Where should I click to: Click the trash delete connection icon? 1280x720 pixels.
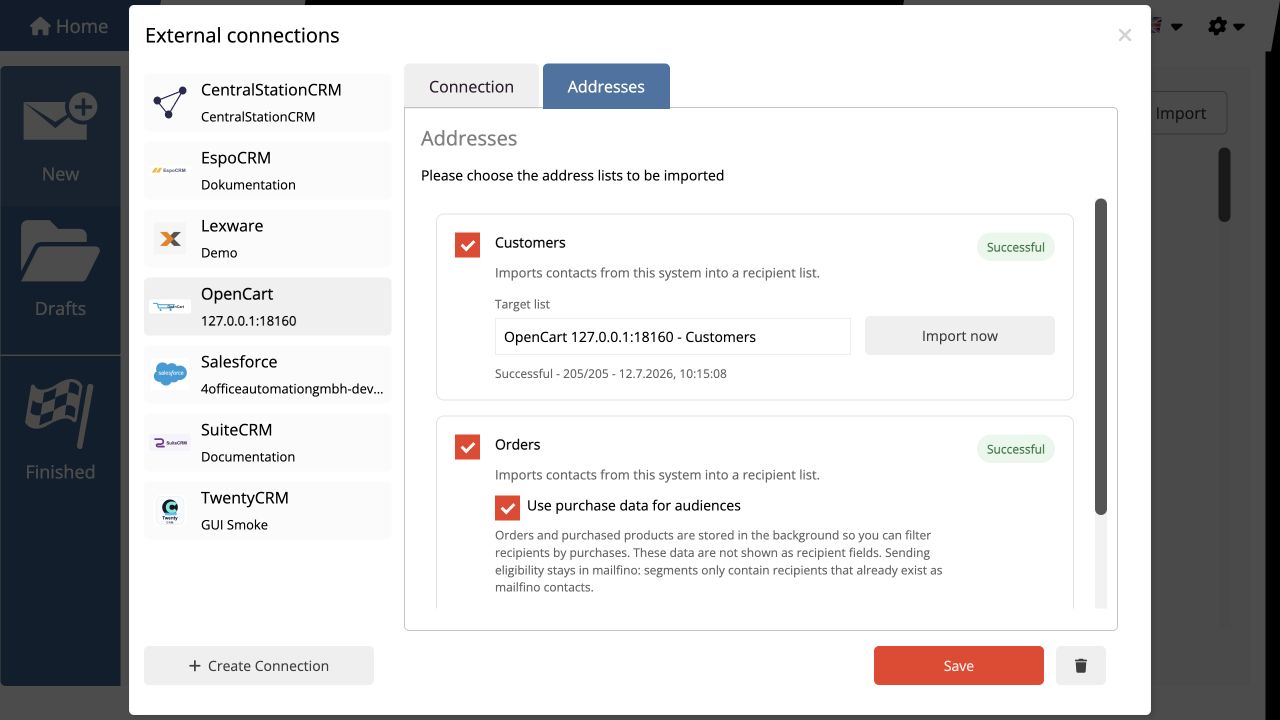point(1080,665)
